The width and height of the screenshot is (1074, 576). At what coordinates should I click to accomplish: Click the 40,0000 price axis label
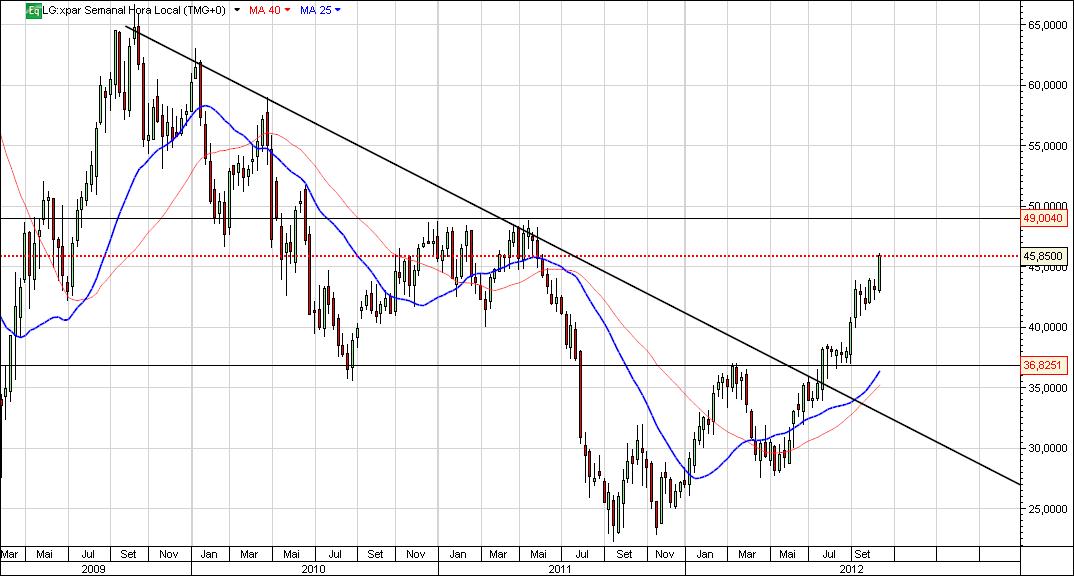click(x=1047, y=327)
